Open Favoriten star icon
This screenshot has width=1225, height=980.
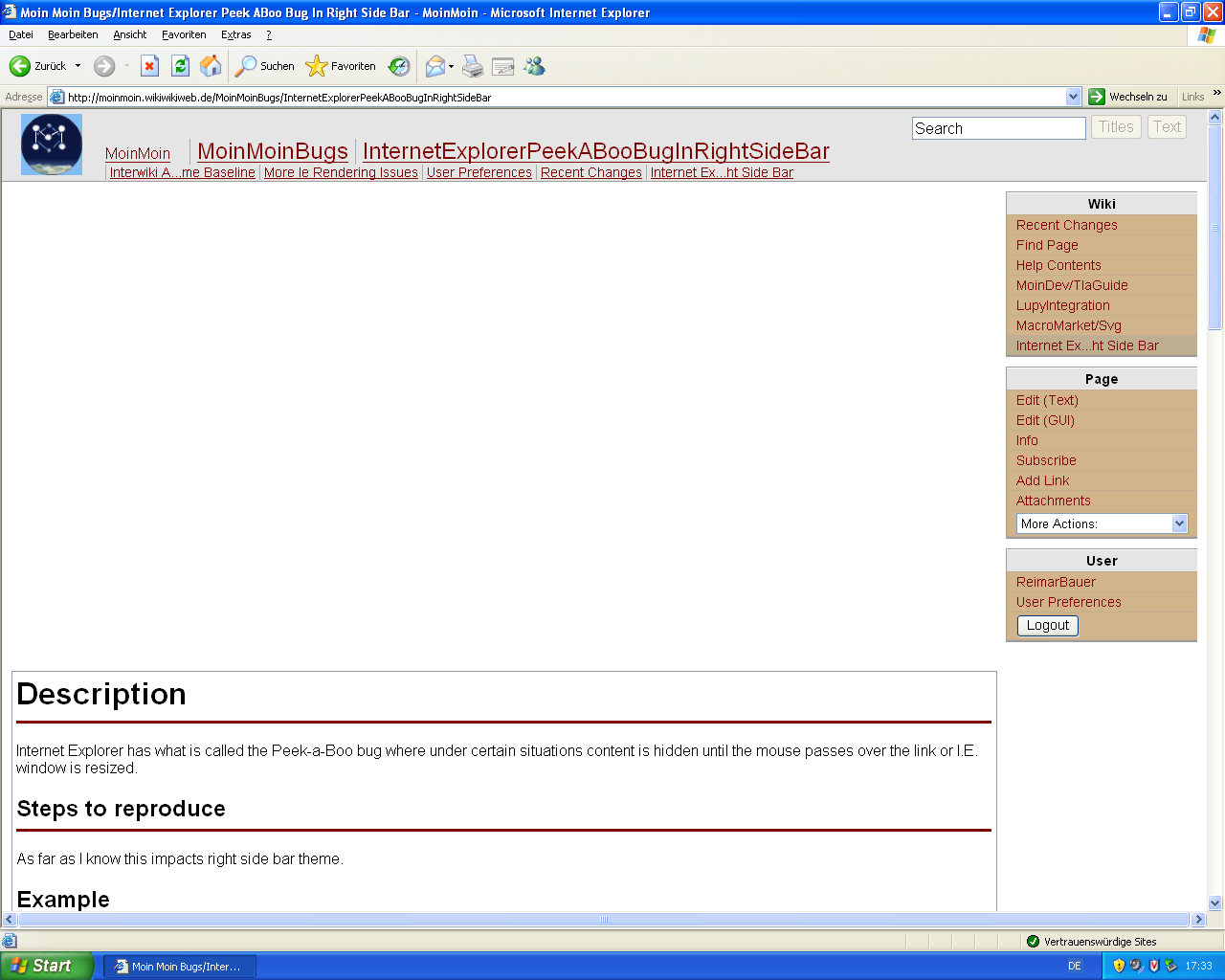[x=316, y=66]
